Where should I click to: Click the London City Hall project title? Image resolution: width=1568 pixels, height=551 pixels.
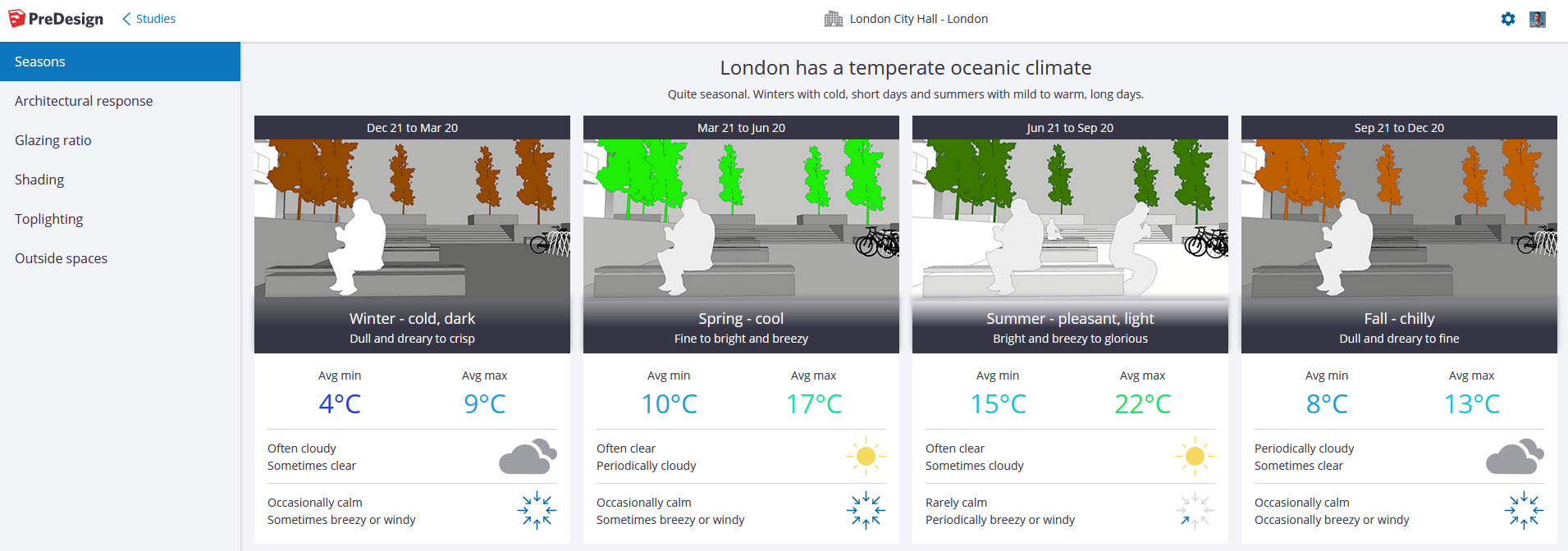coord(918,19)
